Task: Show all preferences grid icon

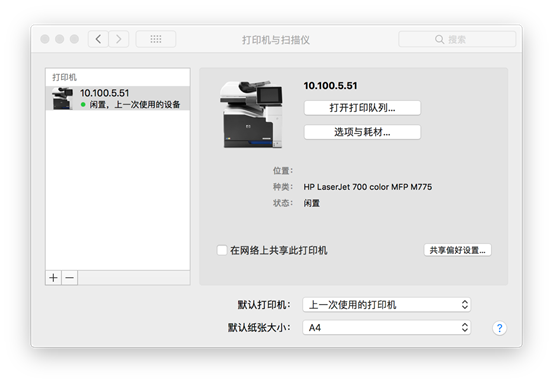Action: pos(156,39)
